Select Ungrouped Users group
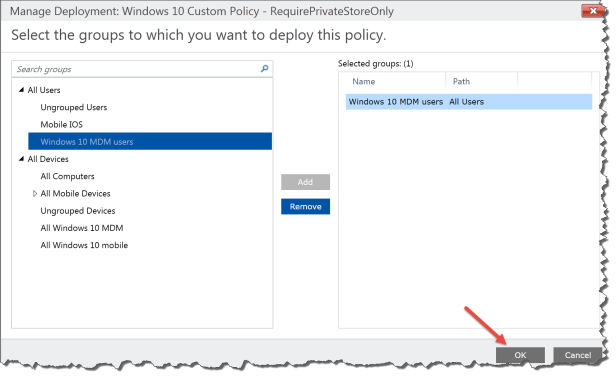This screenshot has height=376, width=616. [x=74, y=107]
